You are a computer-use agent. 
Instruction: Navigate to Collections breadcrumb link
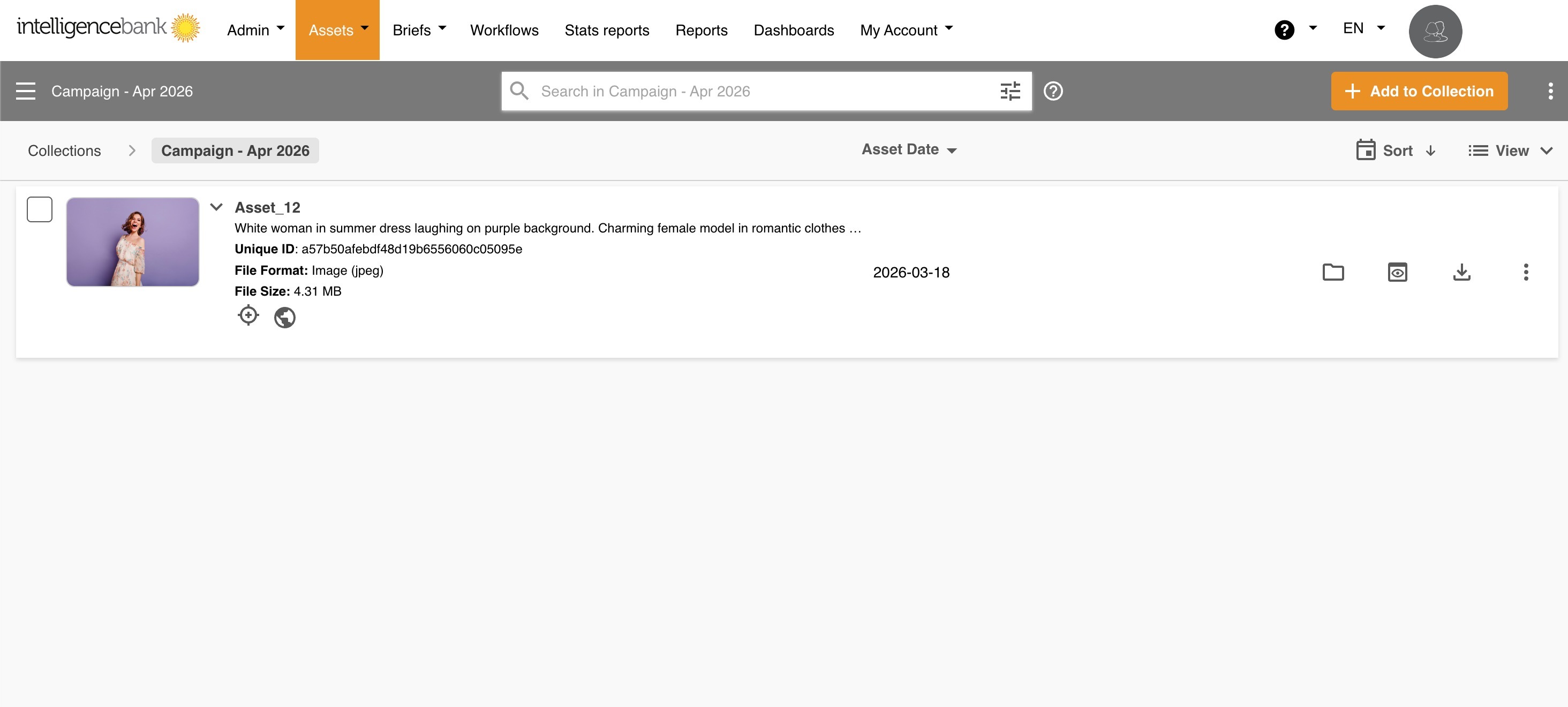click(64, 151)
